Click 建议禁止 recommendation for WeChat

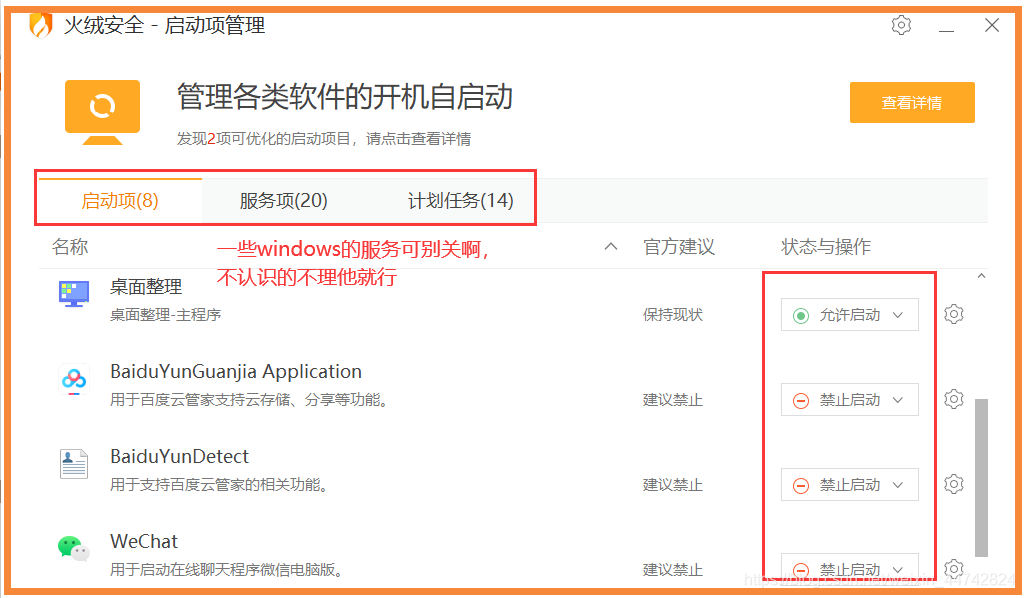click(673, 570)
